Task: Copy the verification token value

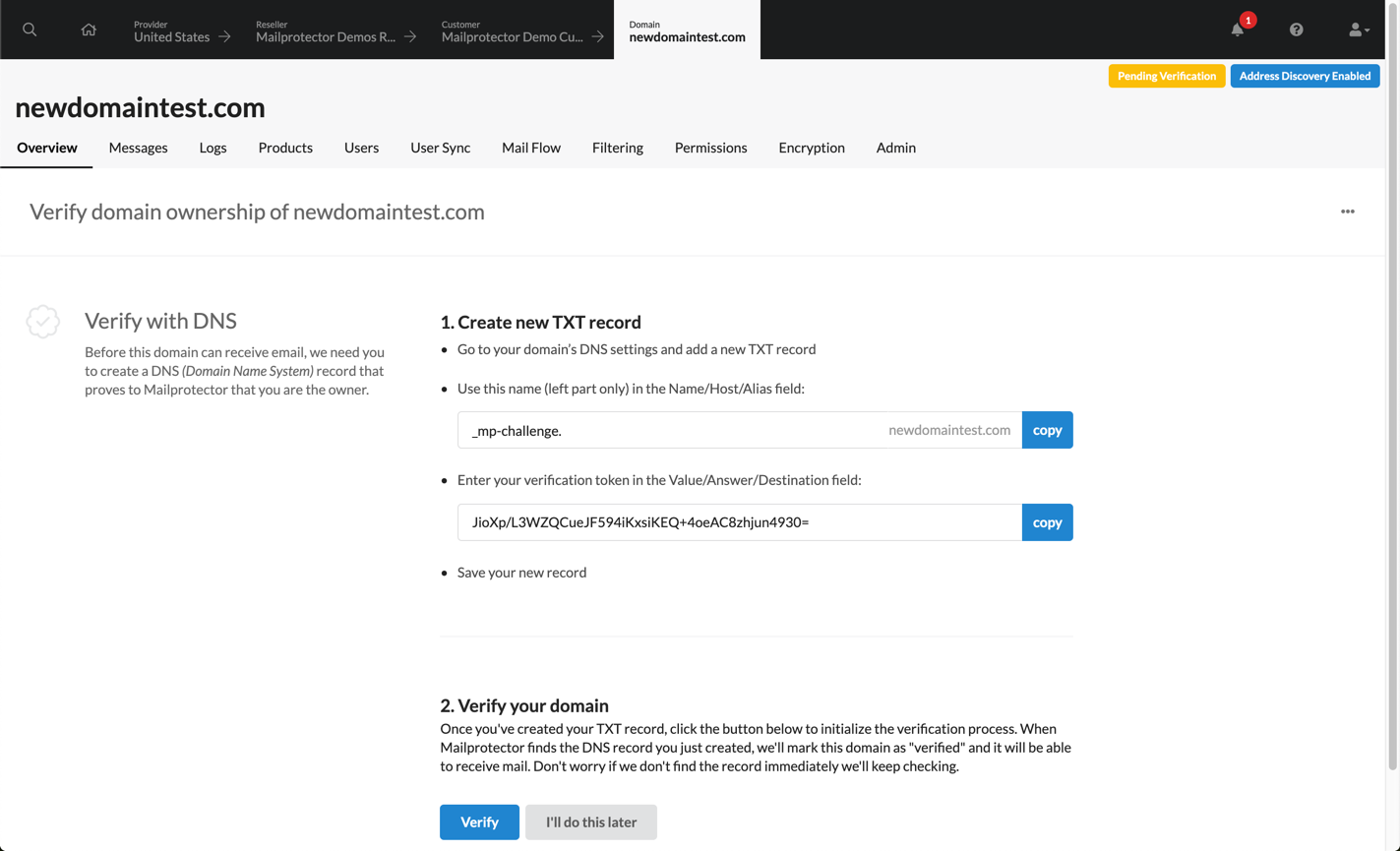Action: pyautogui.click(x=1047, y=522)
